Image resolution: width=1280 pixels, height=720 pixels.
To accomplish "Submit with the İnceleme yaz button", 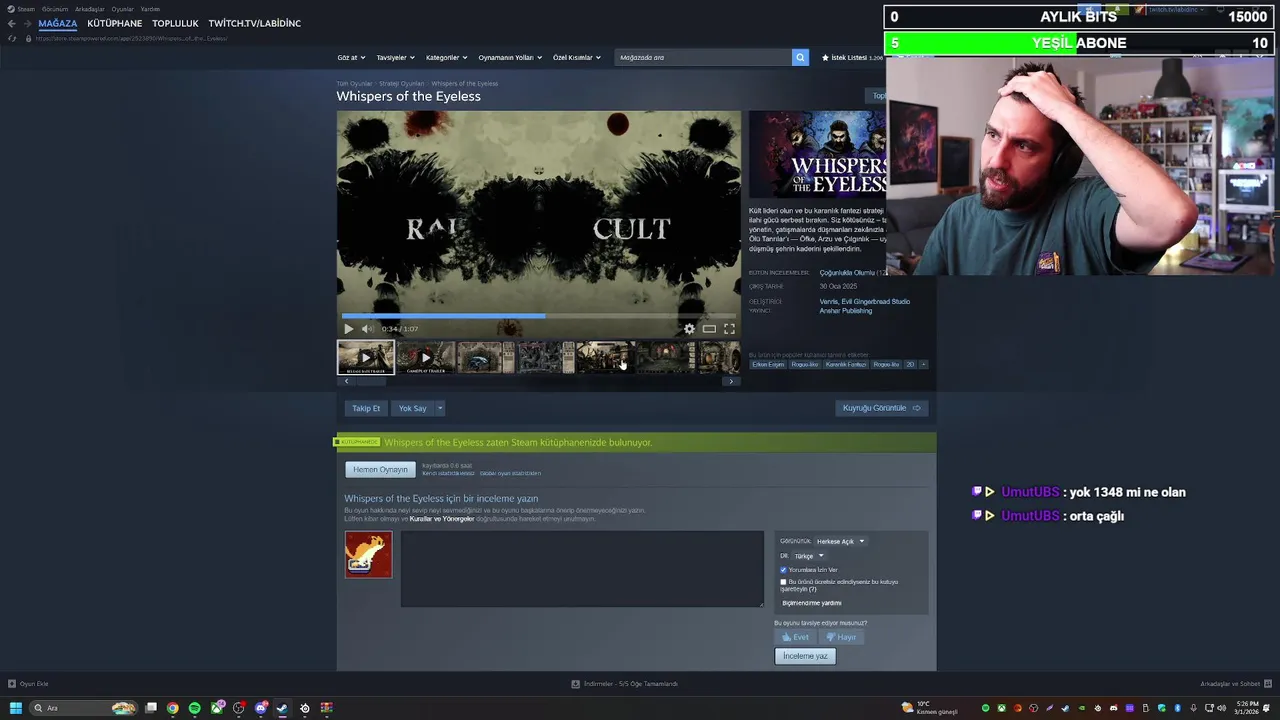I will tap(805, 656).
